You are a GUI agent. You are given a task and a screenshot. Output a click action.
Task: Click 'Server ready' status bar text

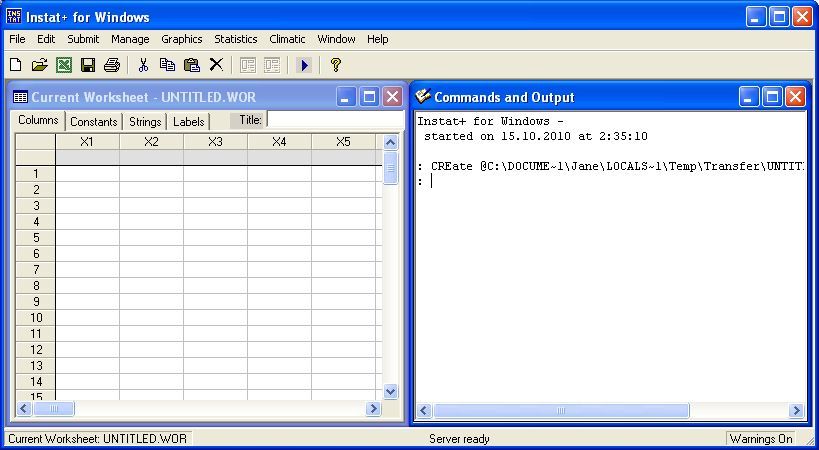tap(459, 439)
